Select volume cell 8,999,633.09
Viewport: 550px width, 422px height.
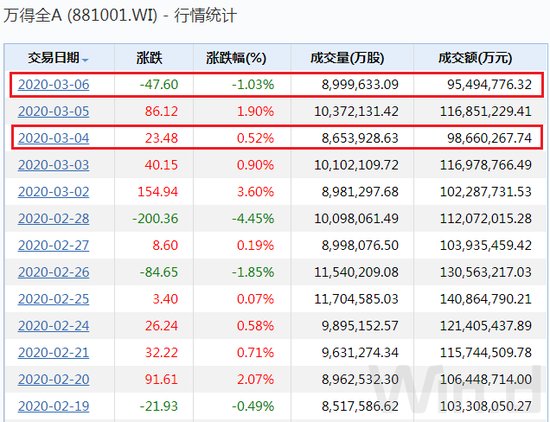(360, 85)
